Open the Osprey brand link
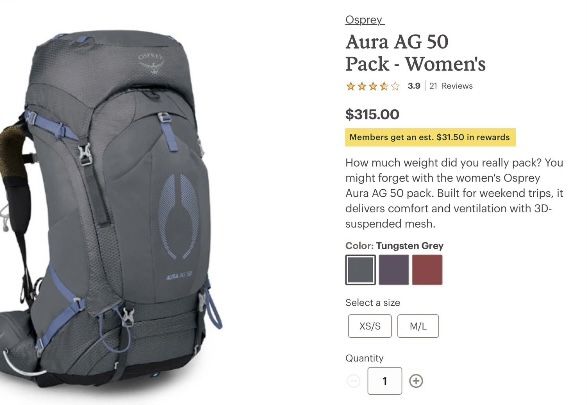This screenshot has height=405, width=587. (x=364, y=19)
